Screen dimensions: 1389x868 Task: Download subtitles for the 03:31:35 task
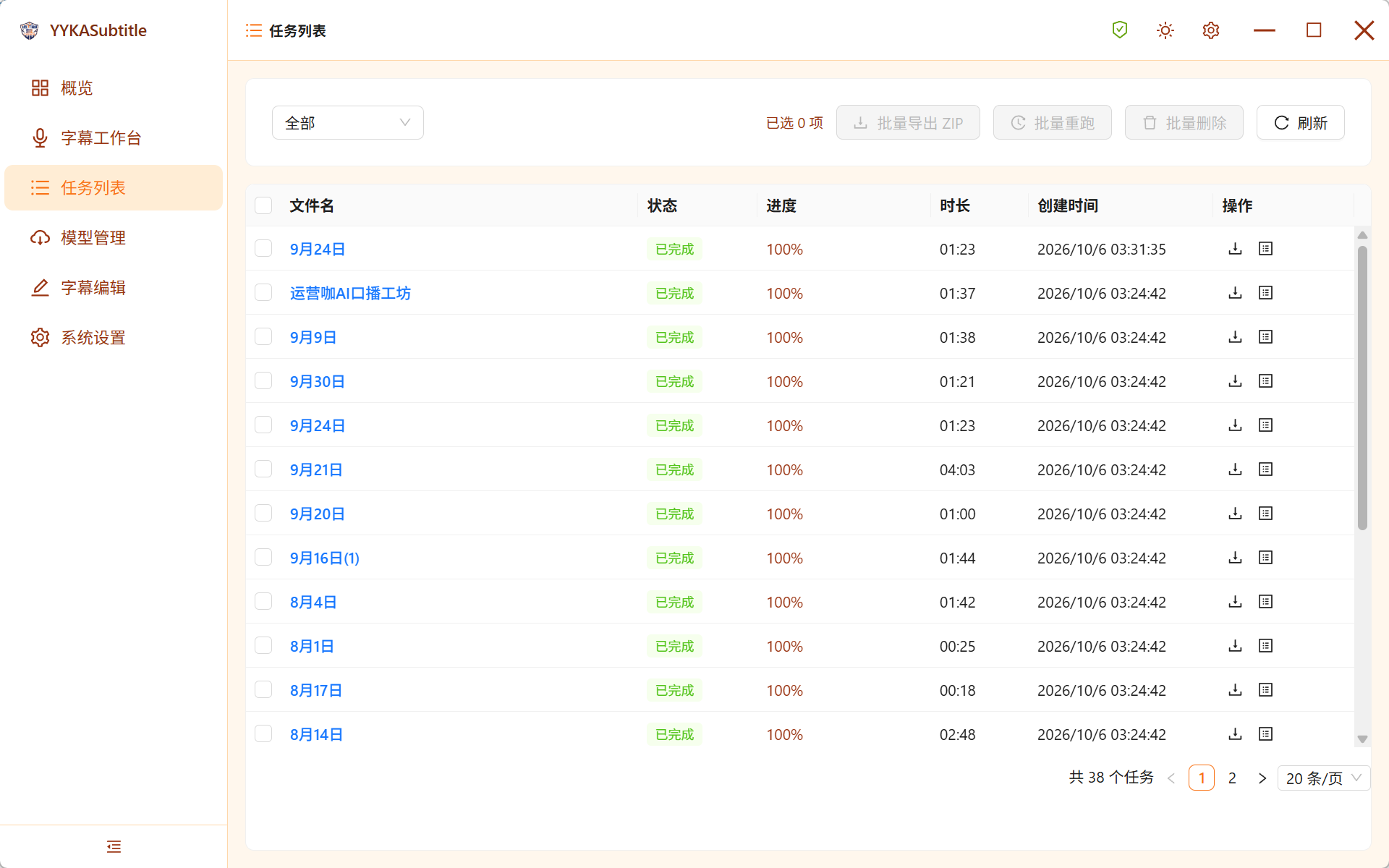click(x=1235, y=249)
